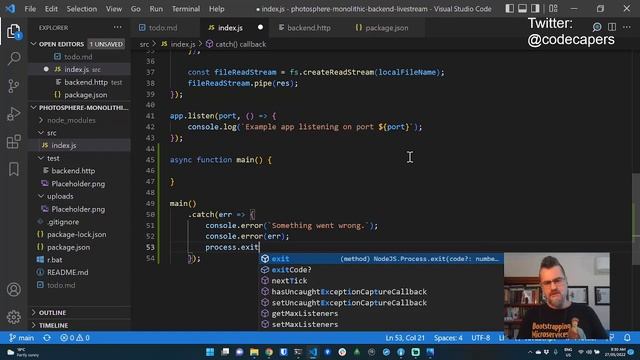Collapse the uploads folder
This screenshot has height=360, width=640.
click(x=60, y=196)
